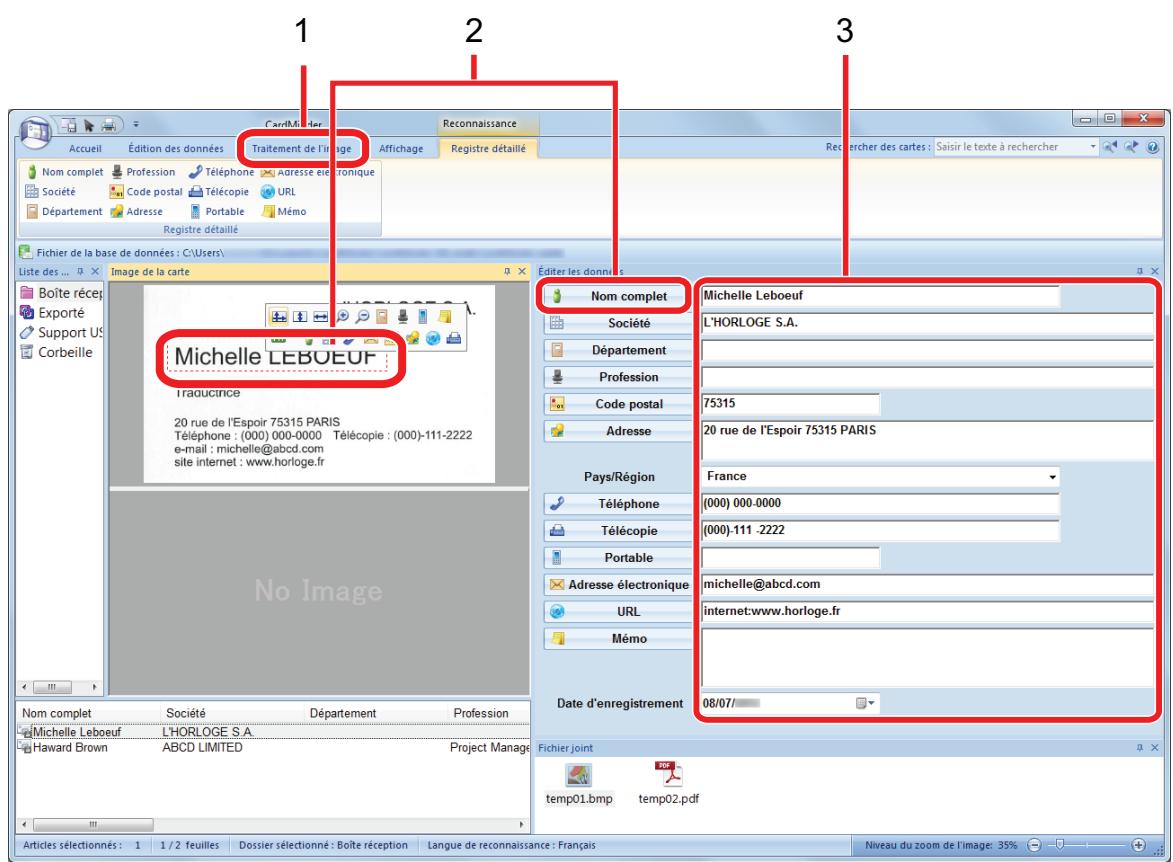Open the Accueil ribbon tab
The height and width of the screenshot is (862, 1173).
(x=85, y=148)
